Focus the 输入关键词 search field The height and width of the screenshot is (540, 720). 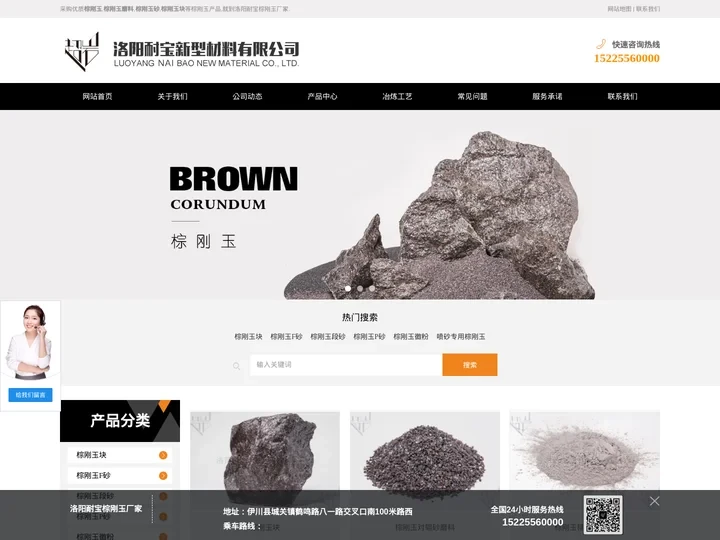tap(346, 365)
